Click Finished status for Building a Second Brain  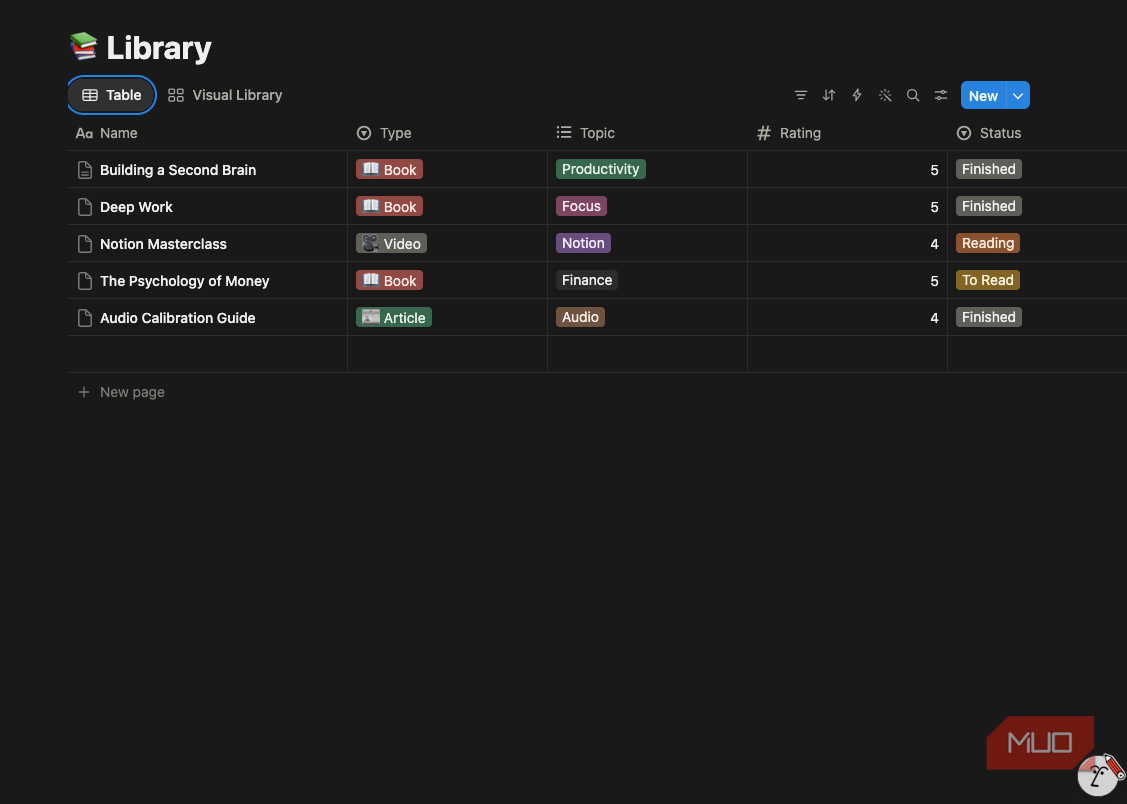click(988, 169)
